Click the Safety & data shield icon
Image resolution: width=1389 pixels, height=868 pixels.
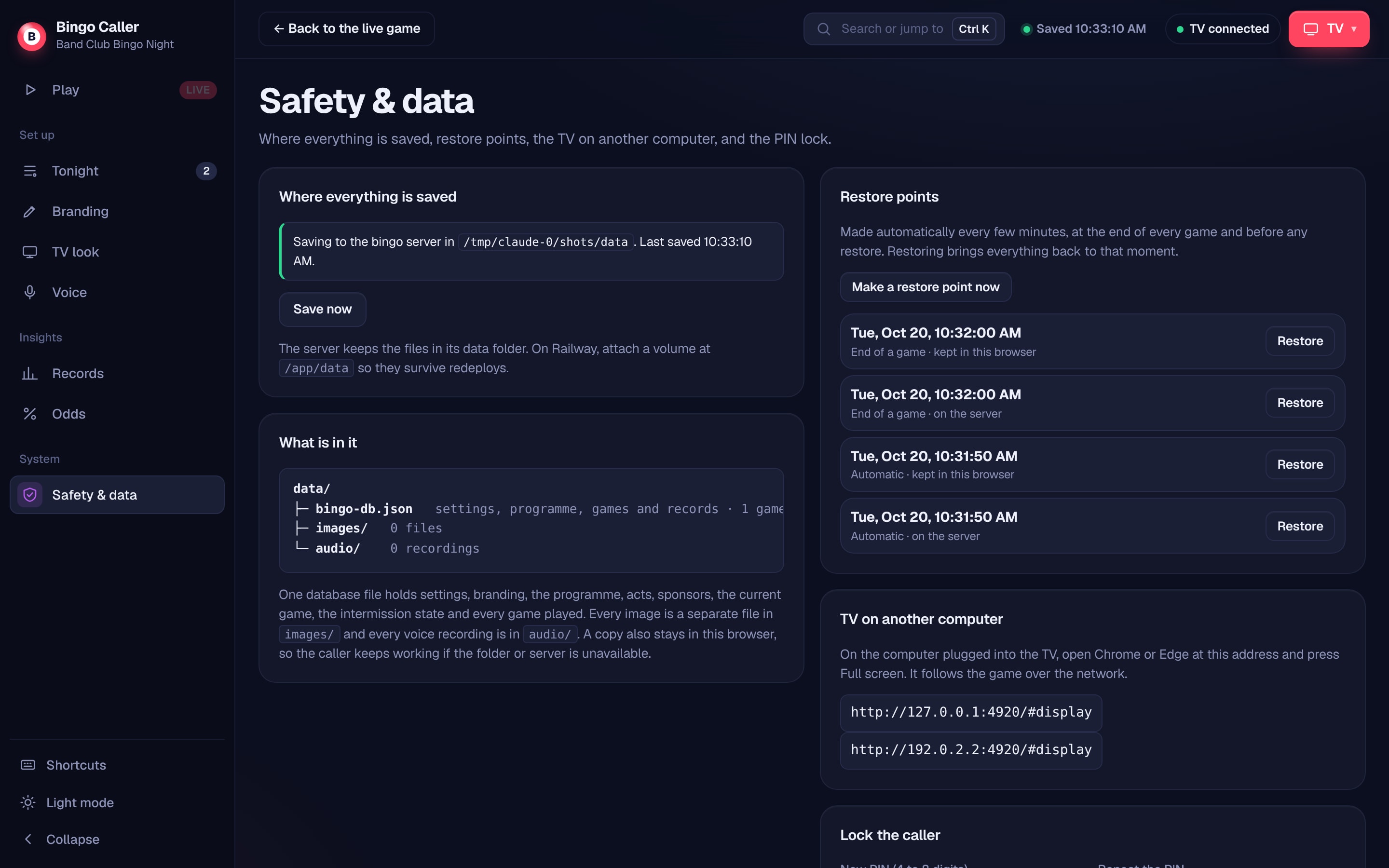pos(30,495)
